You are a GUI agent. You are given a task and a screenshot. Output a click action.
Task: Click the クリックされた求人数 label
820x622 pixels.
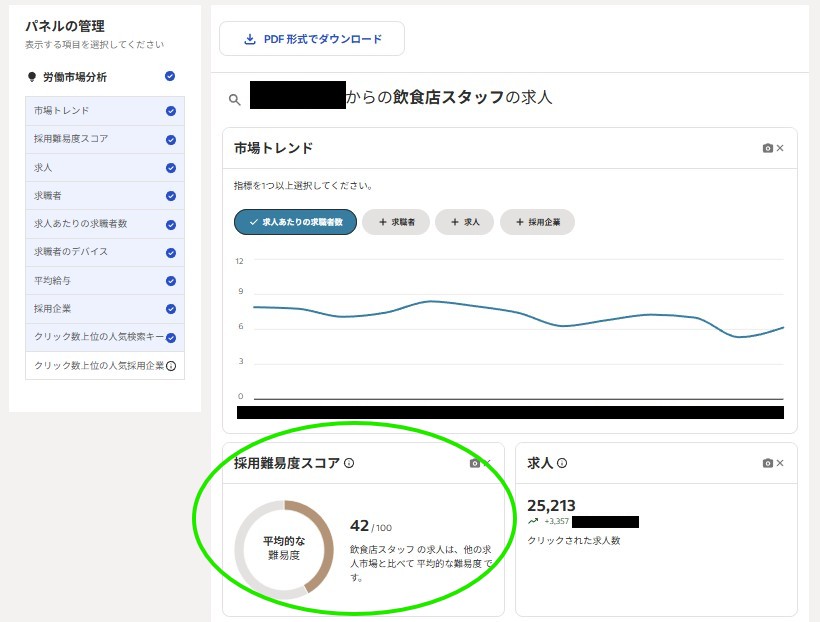click(x=574, y=540)
